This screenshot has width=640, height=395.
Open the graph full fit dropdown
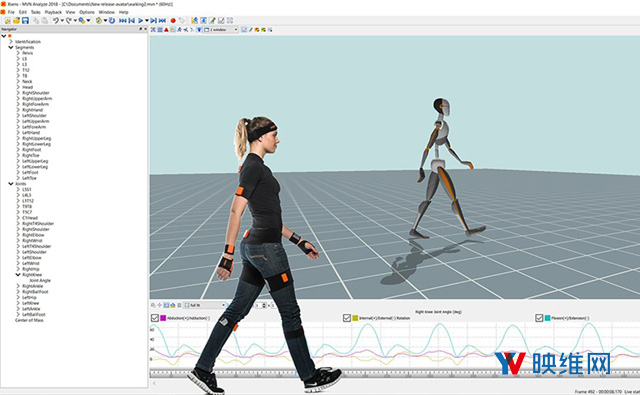click(x=204, y=305)
